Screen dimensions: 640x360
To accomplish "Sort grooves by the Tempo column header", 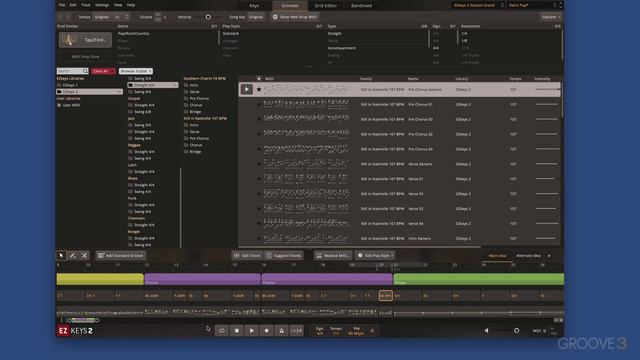I will click(x=515, y=79).
